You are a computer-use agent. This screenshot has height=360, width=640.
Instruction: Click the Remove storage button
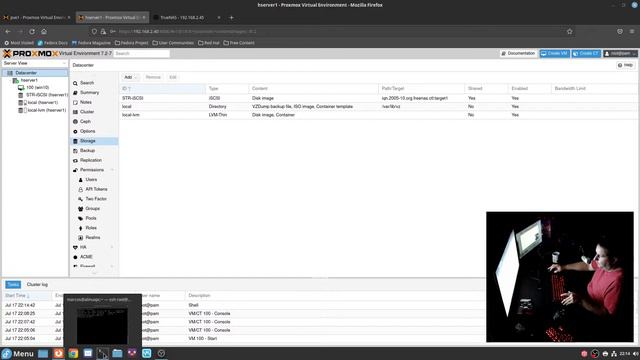[153, 77]
